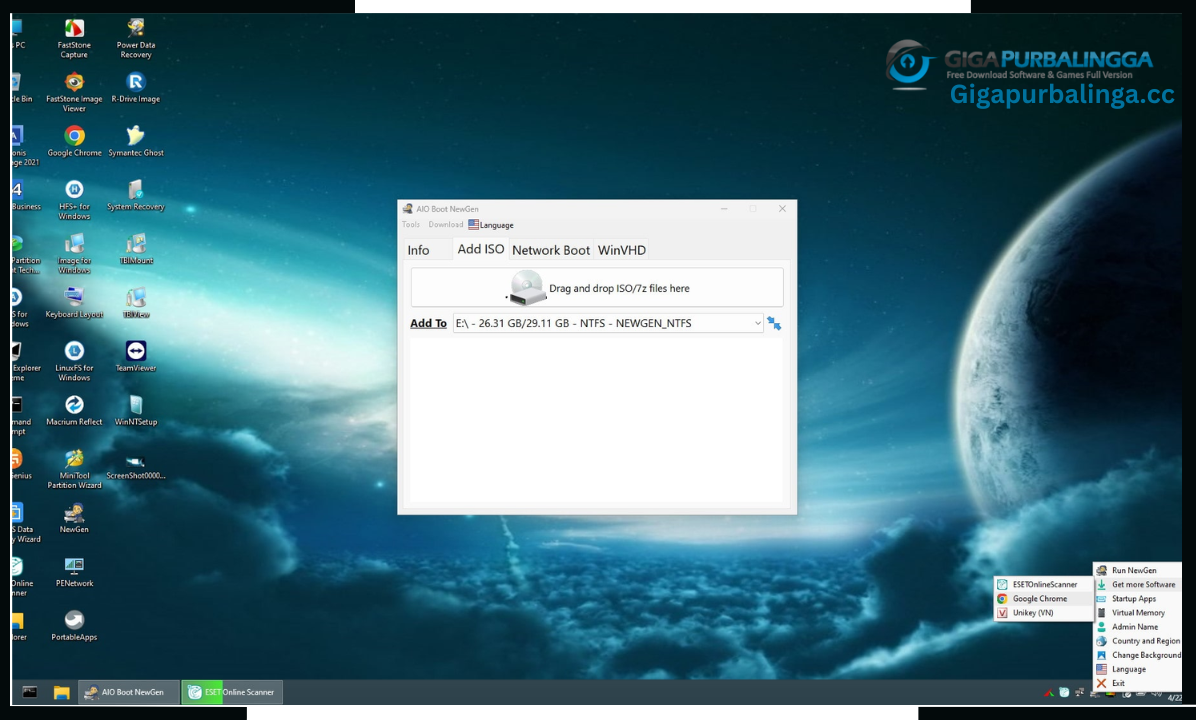
Task: Select Startup Apps from tray menu
Action: tap(1138, 599)
